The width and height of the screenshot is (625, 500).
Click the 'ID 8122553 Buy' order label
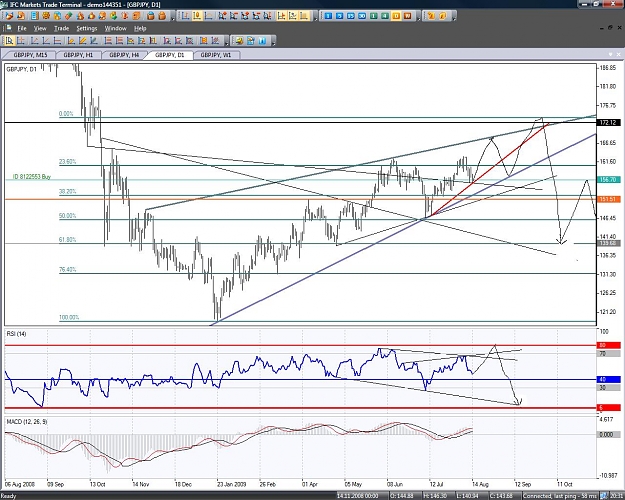pyautogui.click(x=32, y=177)
